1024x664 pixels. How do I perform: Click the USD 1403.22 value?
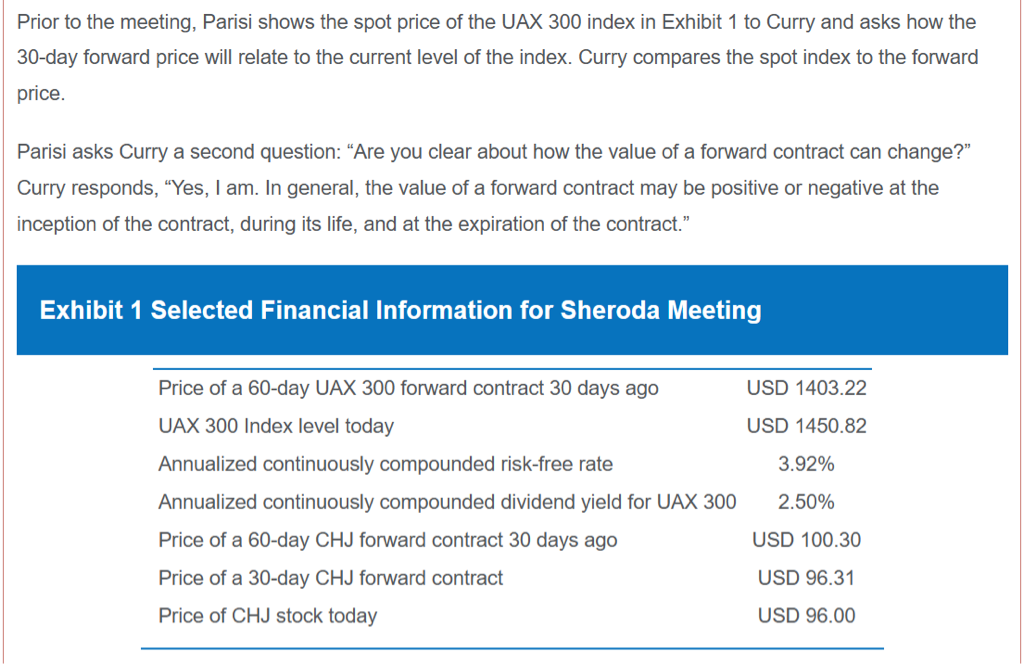click(806, 388)
